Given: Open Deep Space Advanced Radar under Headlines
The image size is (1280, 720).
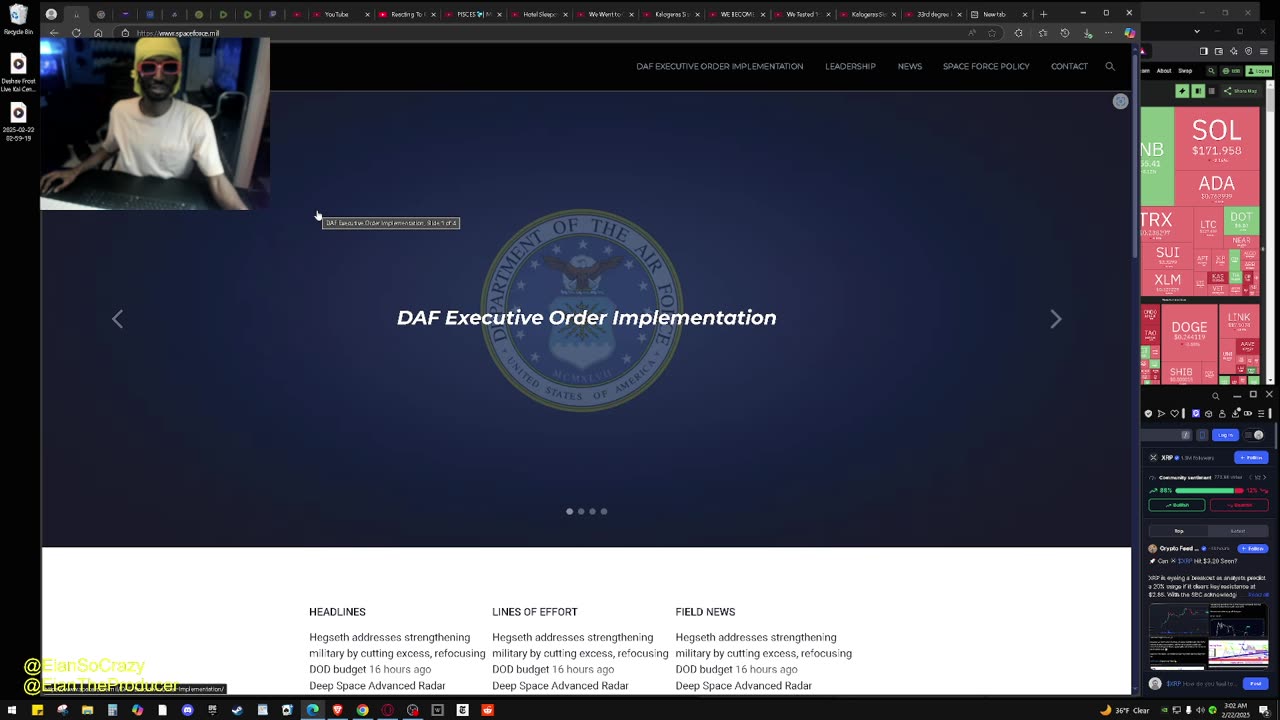Looking at the screenshot, I should click(x=377, y=685).
